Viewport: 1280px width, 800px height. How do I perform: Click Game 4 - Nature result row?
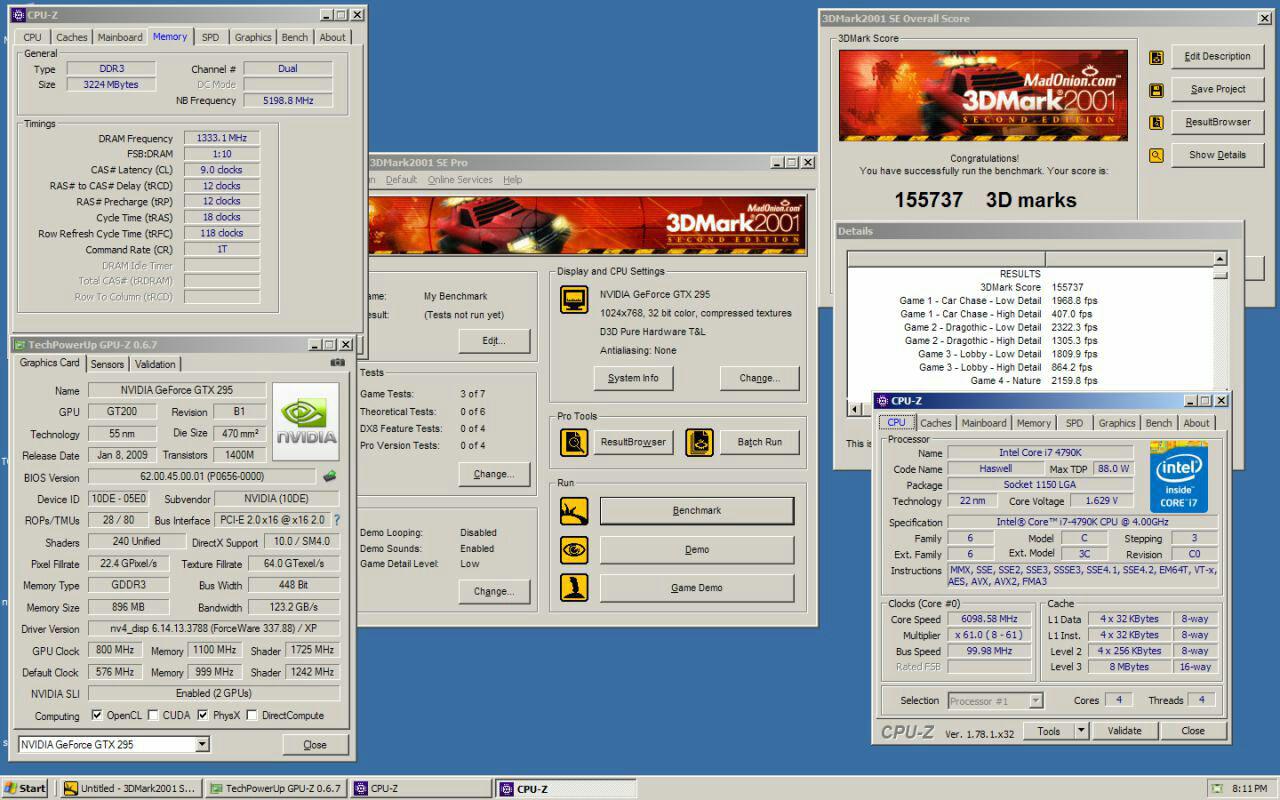pyautogui.click(x=1030, y=381)
